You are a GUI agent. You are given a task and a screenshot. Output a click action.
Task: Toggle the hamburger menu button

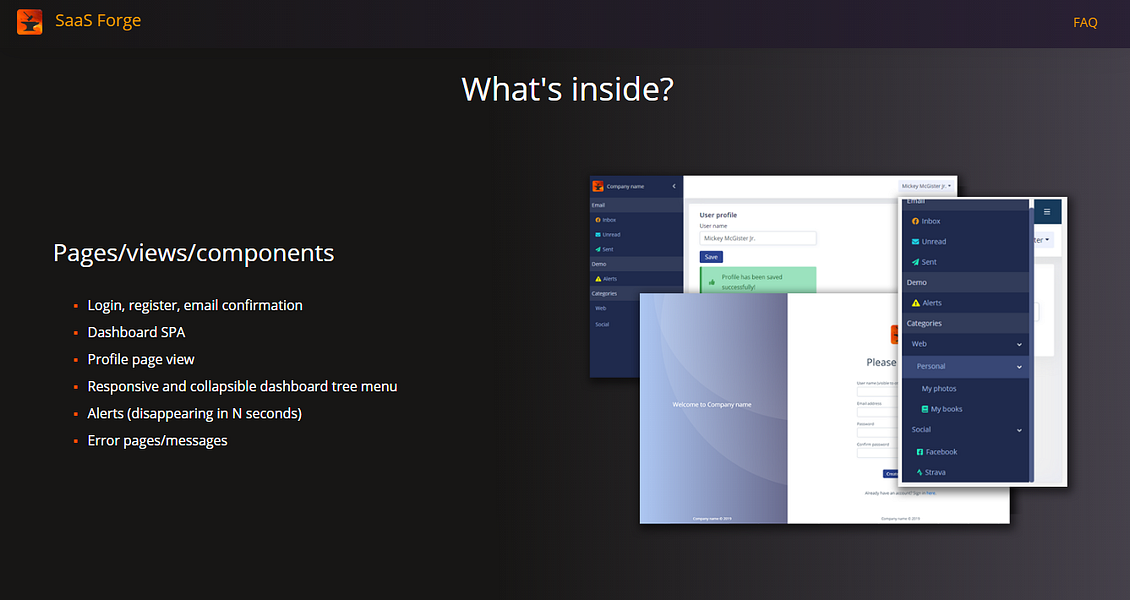point(1046,211)
